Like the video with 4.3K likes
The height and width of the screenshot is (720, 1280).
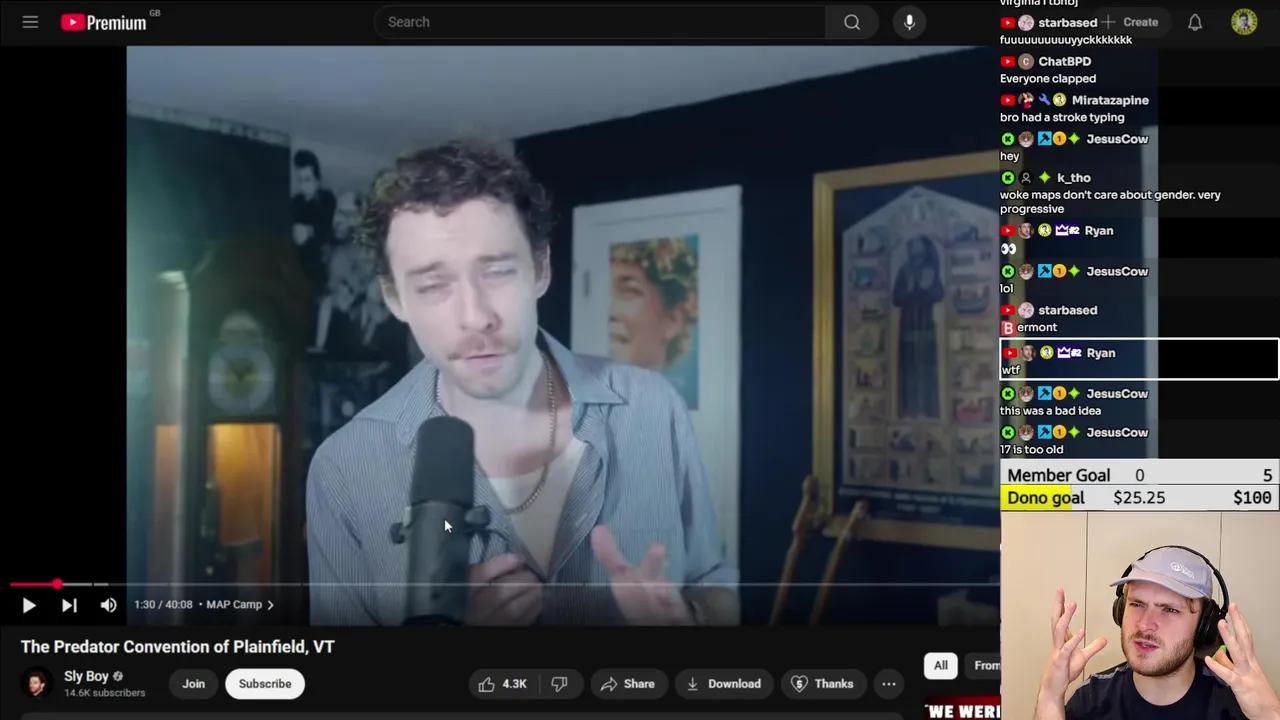503,684
